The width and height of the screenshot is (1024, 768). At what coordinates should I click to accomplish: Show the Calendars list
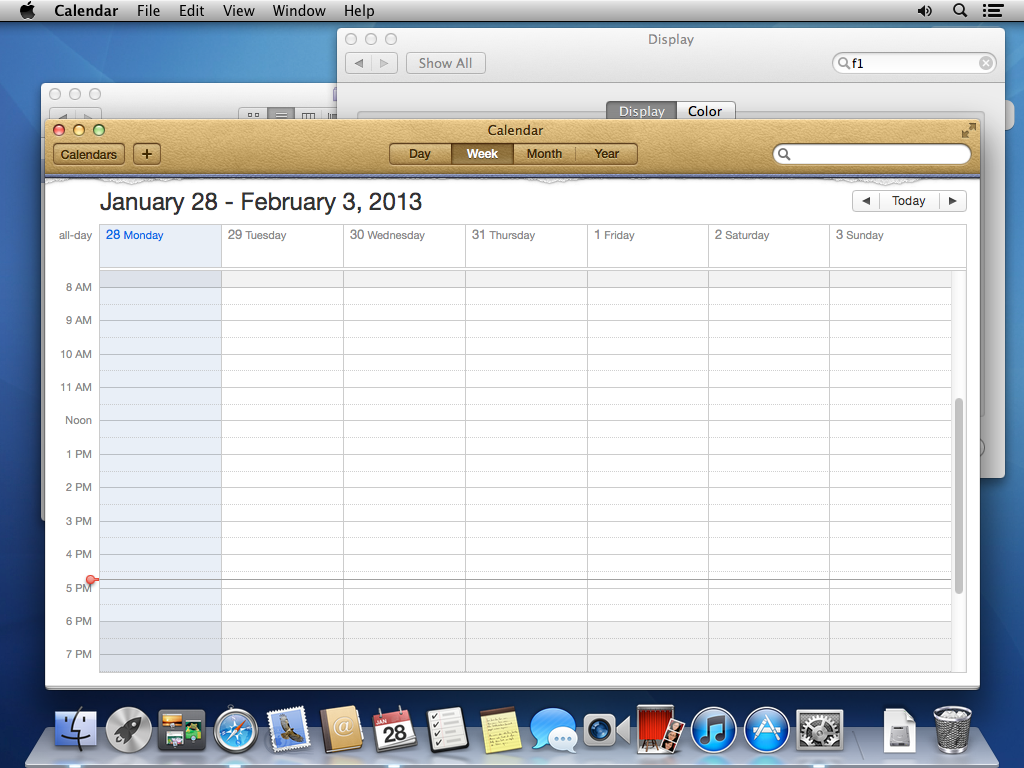[x=89, y=154]
